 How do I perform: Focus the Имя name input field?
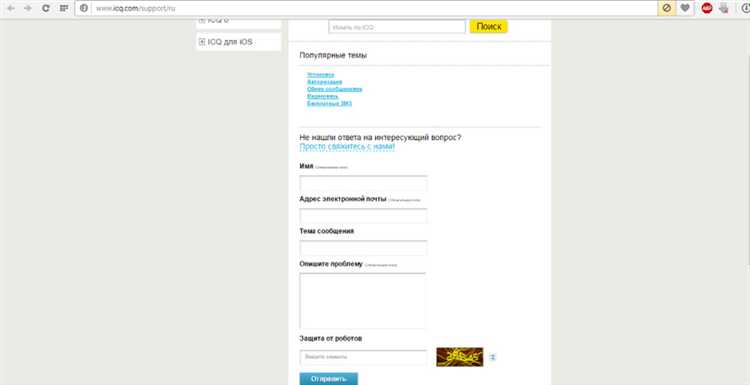[x=363, y=184]
